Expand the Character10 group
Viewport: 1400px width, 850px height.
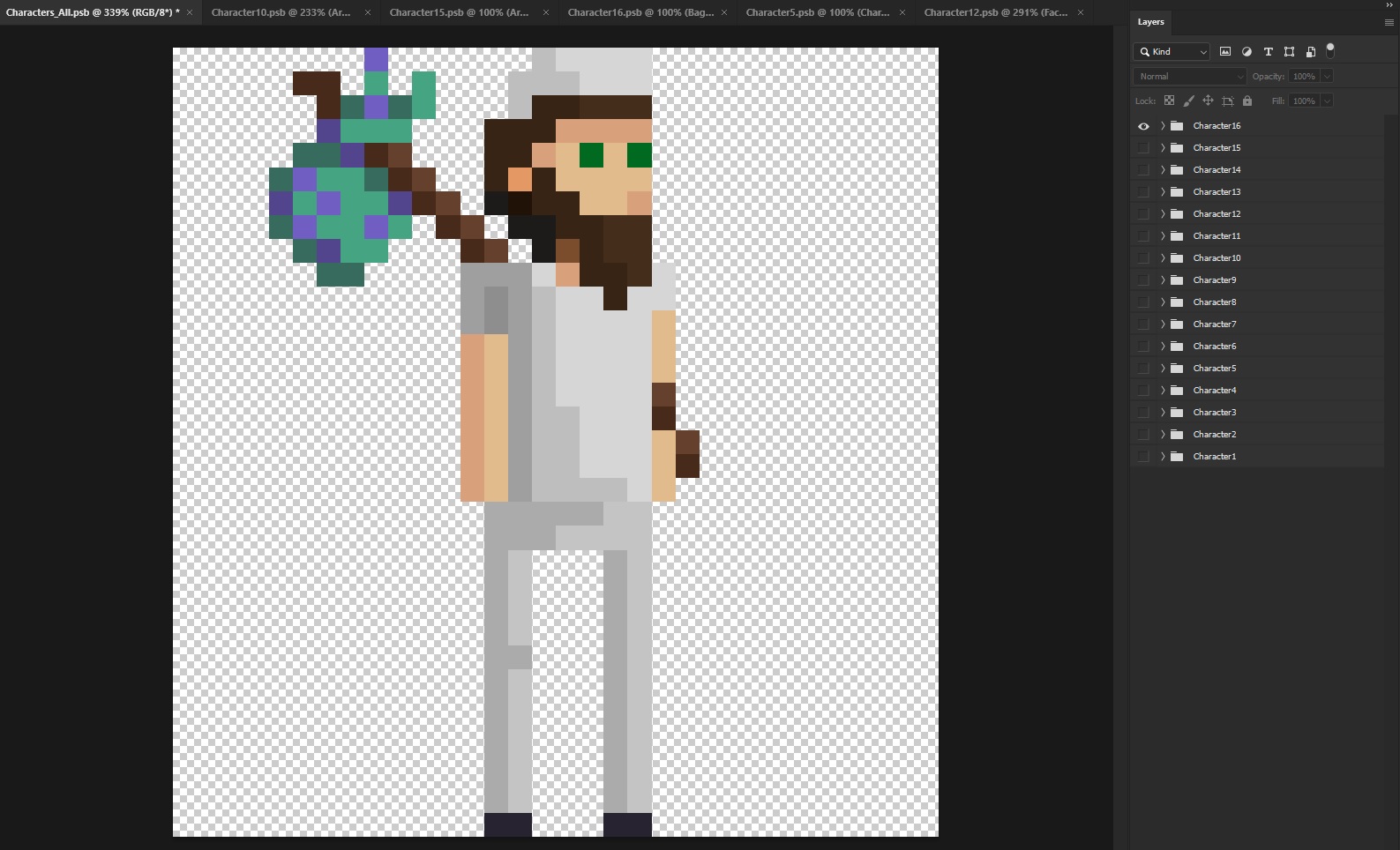coord(1163,258)
